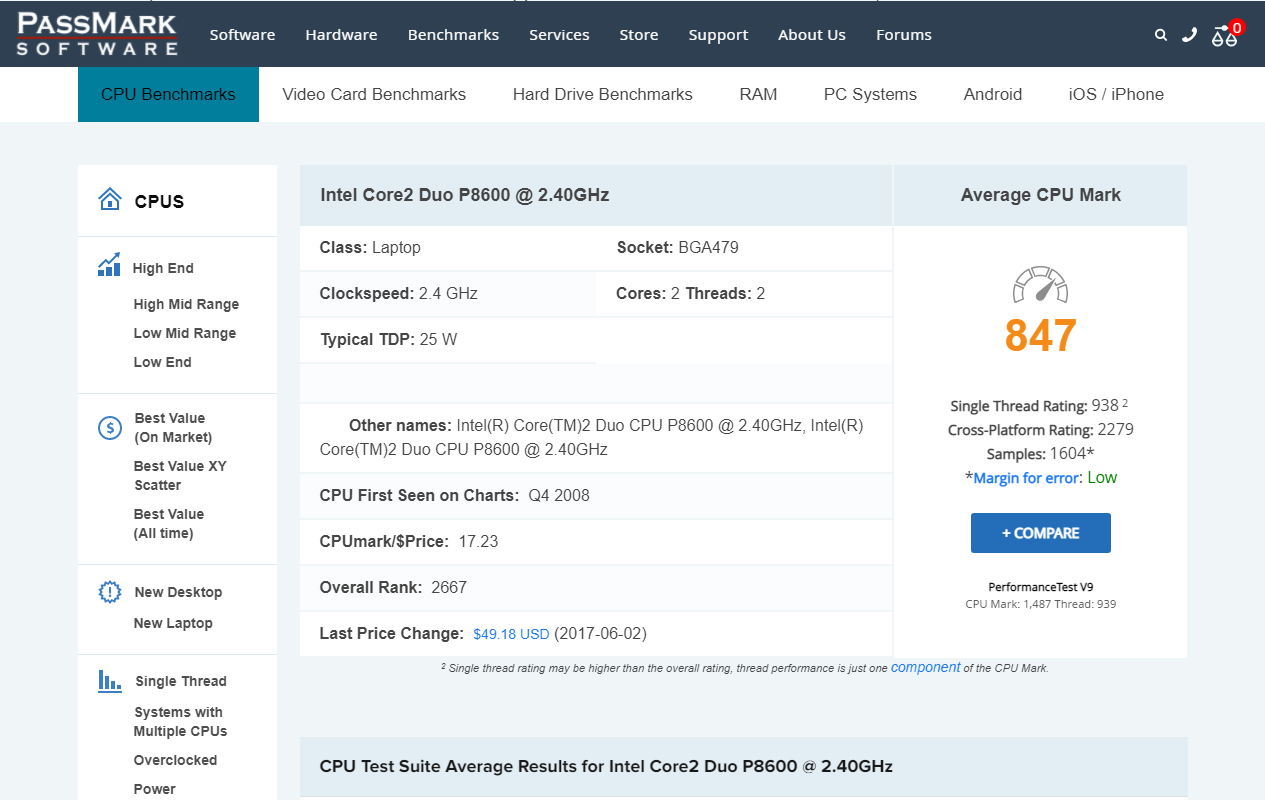The height and width of the screenshot is (800, 1265).
Task: Click the search magnifier icon in header
Action: [x=1160, y=35]
